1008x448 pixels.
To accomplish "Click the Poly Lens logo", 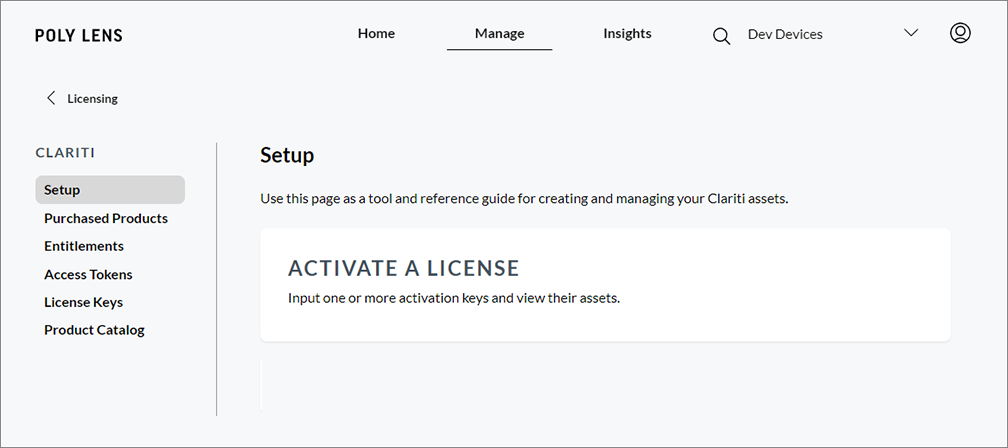I will [x=78, y=35].
